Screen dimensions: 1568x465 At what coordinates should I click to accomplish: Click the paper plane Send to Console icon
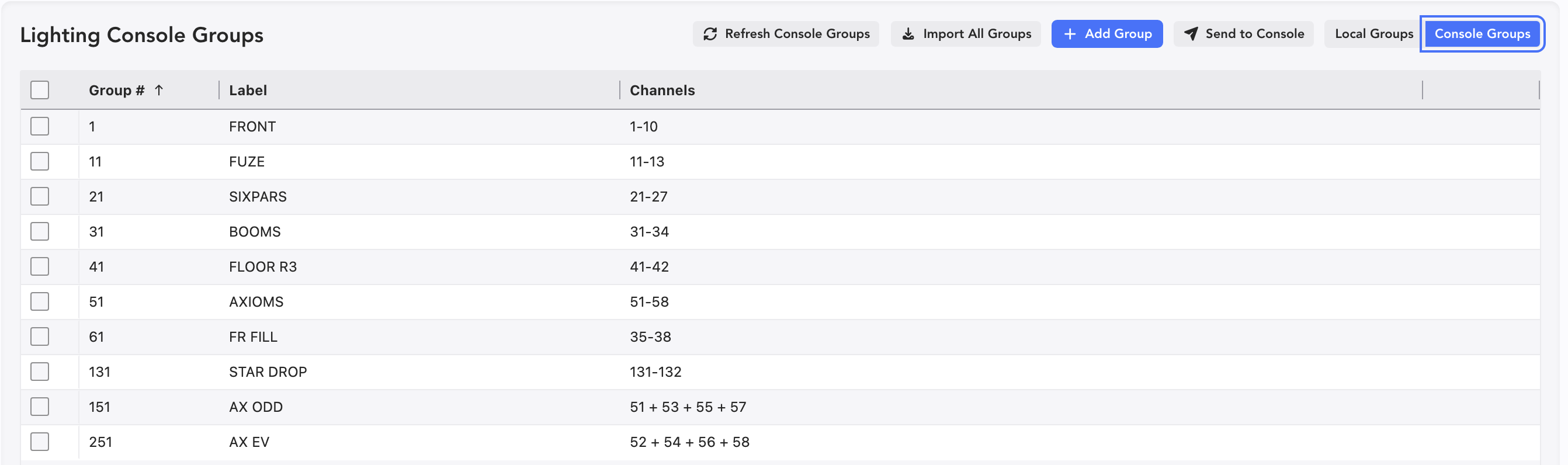[x=1191, y=34]
